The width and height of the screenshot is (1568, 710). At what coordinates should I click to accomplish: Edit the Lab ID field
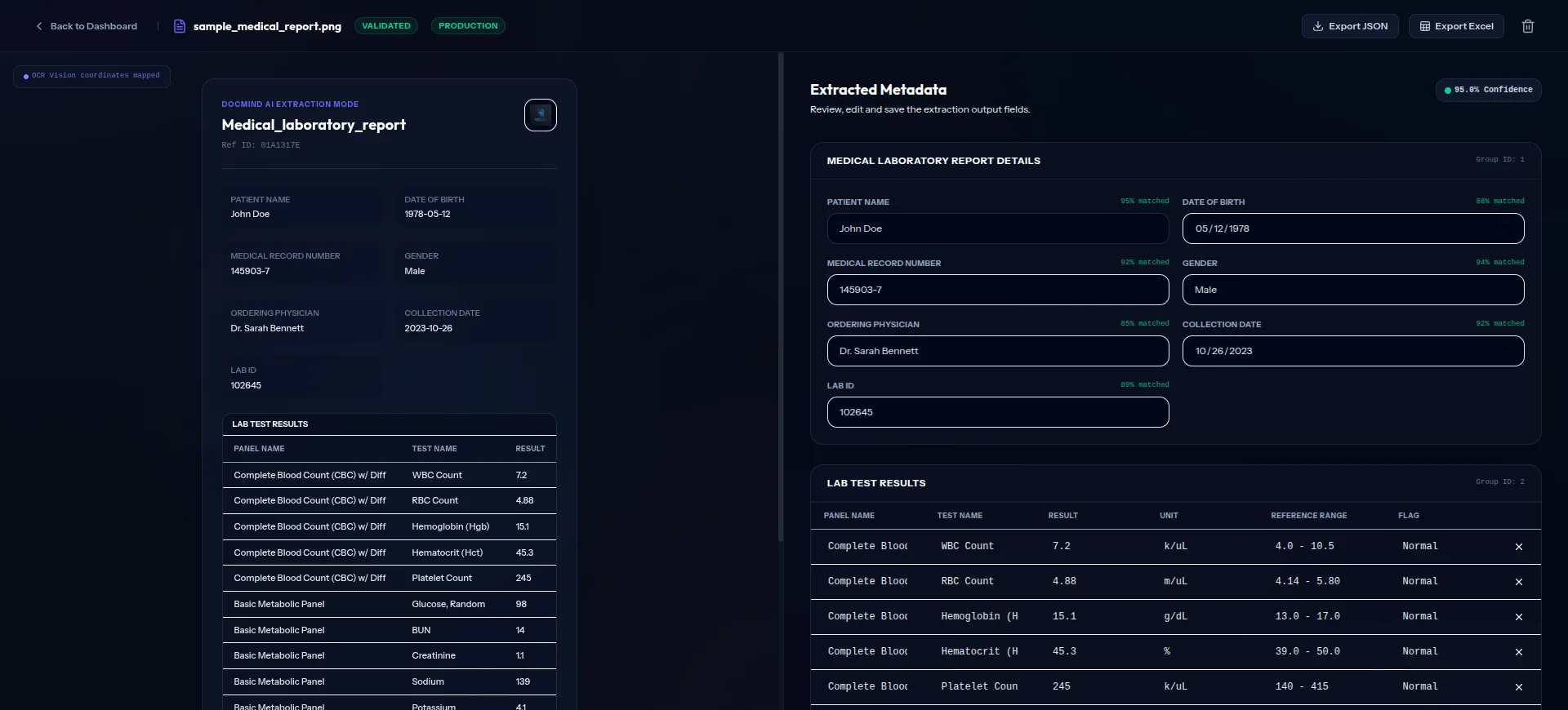998,412
